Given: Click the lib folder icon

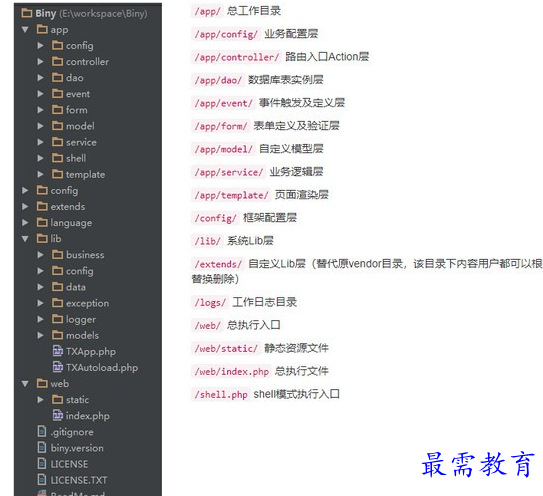Looking at the screenshot, I should pos(42,238).
